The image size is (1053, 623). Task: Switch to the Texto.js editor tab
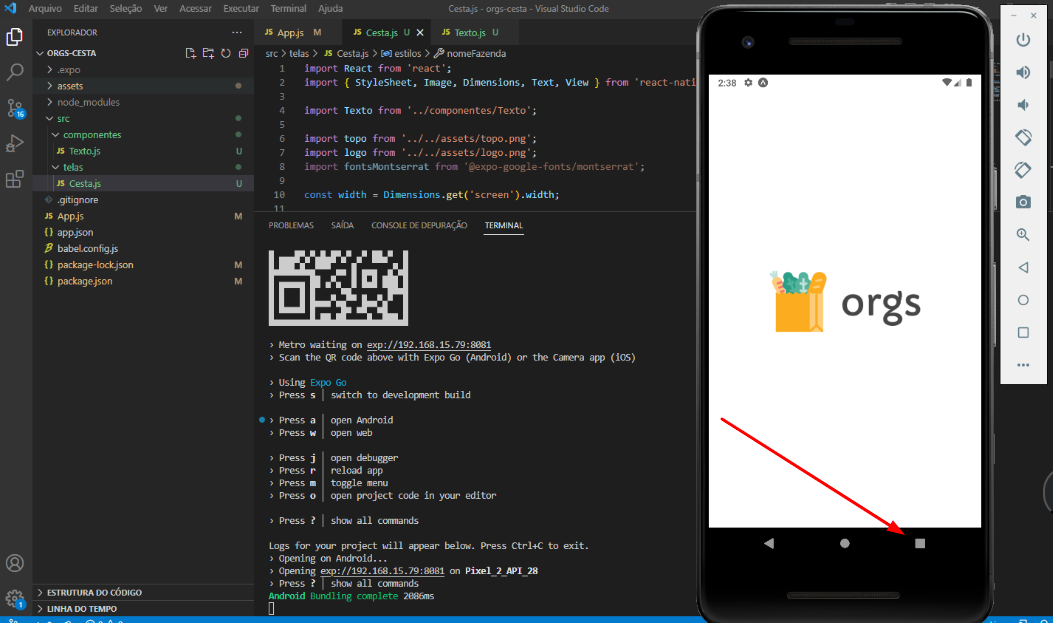pos(475,32)
